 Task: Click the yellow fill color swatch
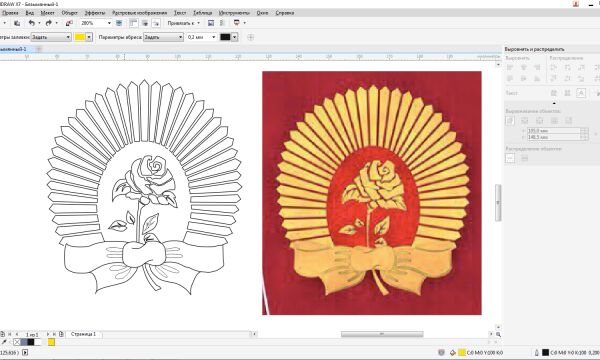[80, 37]
